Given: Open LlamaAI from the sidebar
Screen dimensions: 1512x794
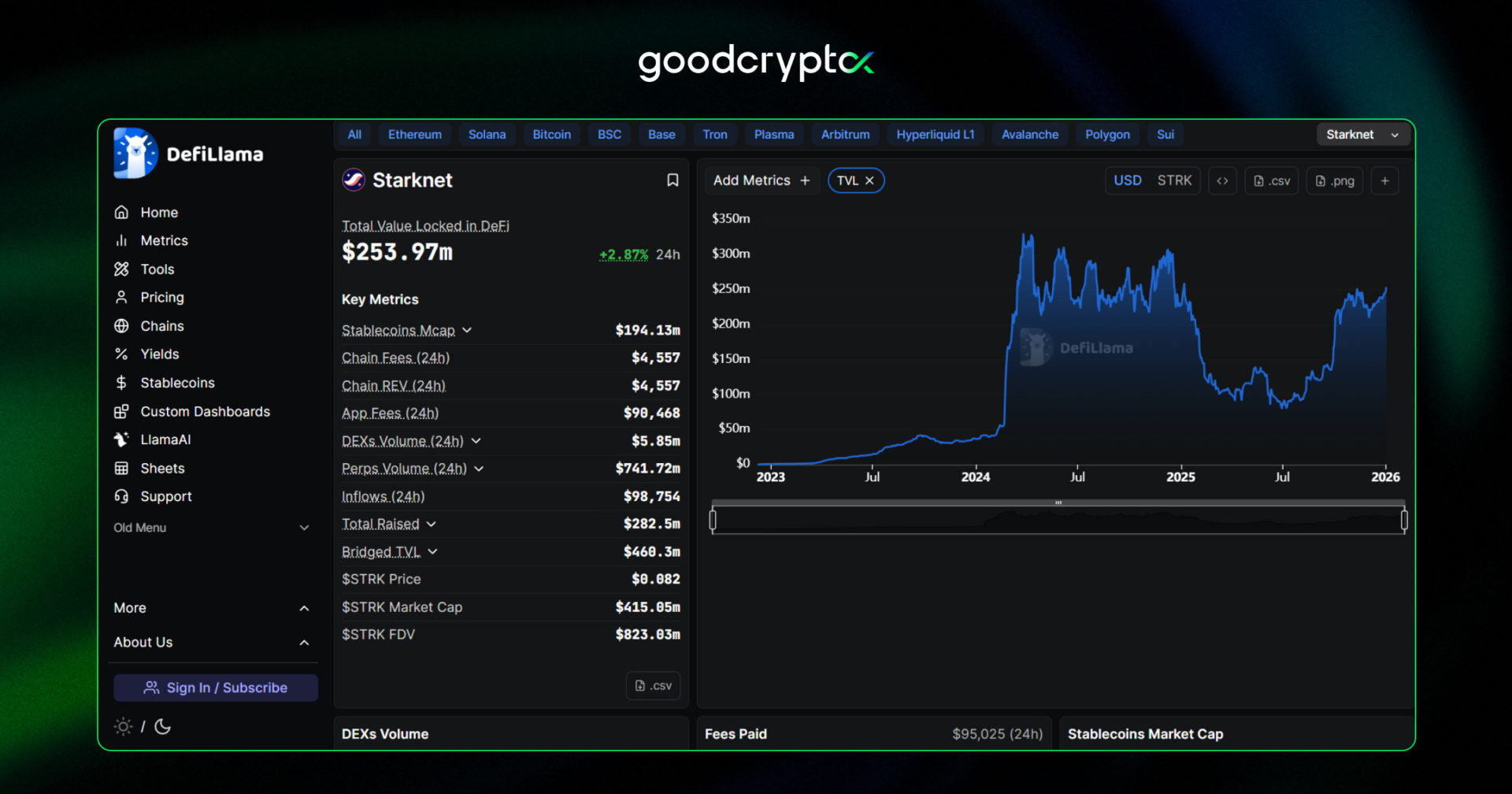Looking at the screenshot, I should click(x=165, y=440).
